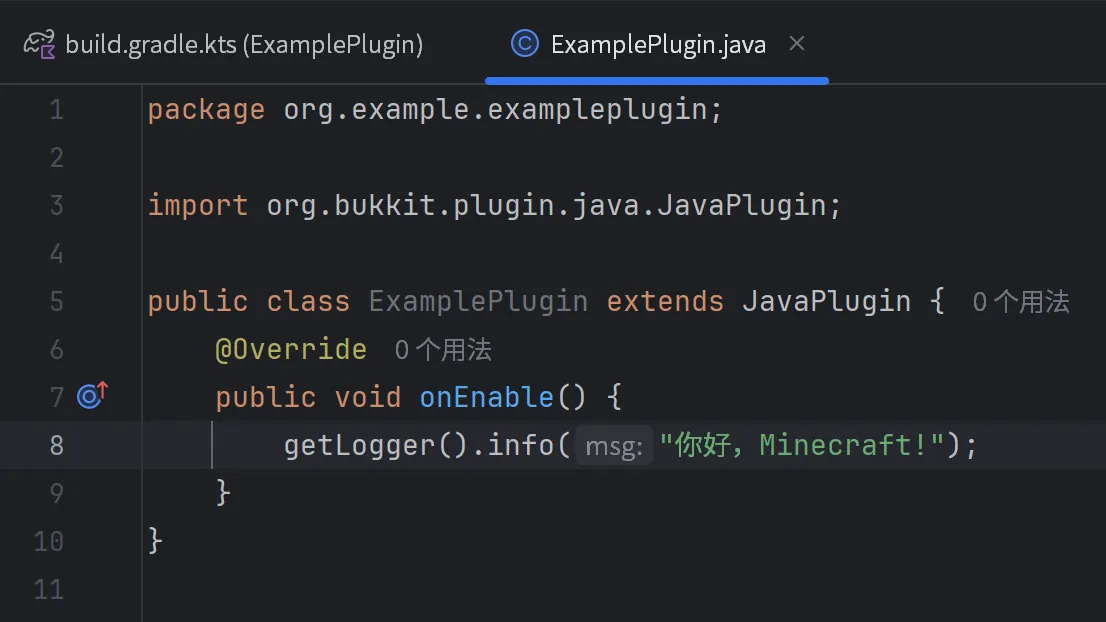Place cursor on the onEnable method name
This screenshot has height=622, width=1106.
tap(486, 398)
